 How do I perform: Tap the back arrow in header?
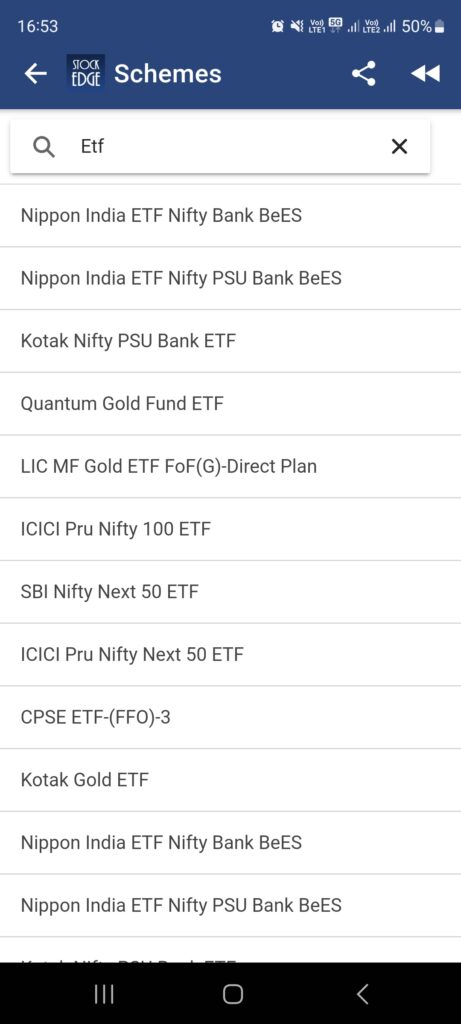pyautogui.click(x=35, y=74)
